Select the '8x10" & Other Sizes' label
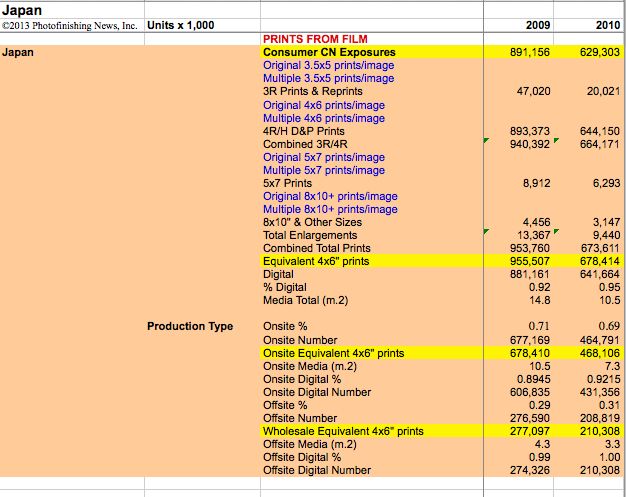The image size is (626, 497). [313, 222]
